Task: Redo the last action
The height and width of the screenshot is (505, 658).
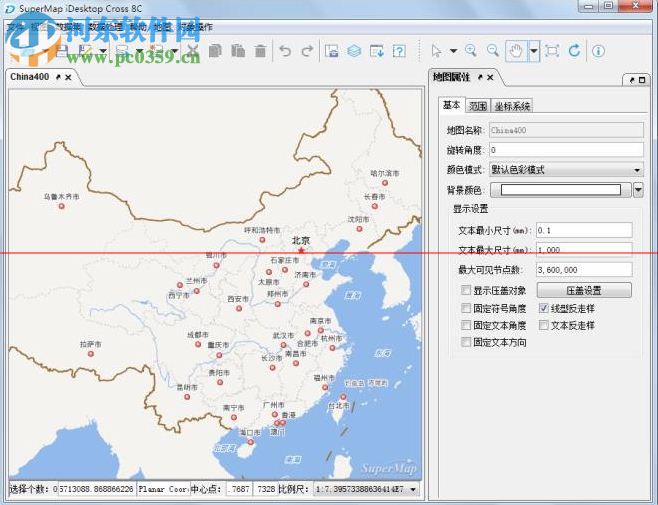Action: point(307,51)
